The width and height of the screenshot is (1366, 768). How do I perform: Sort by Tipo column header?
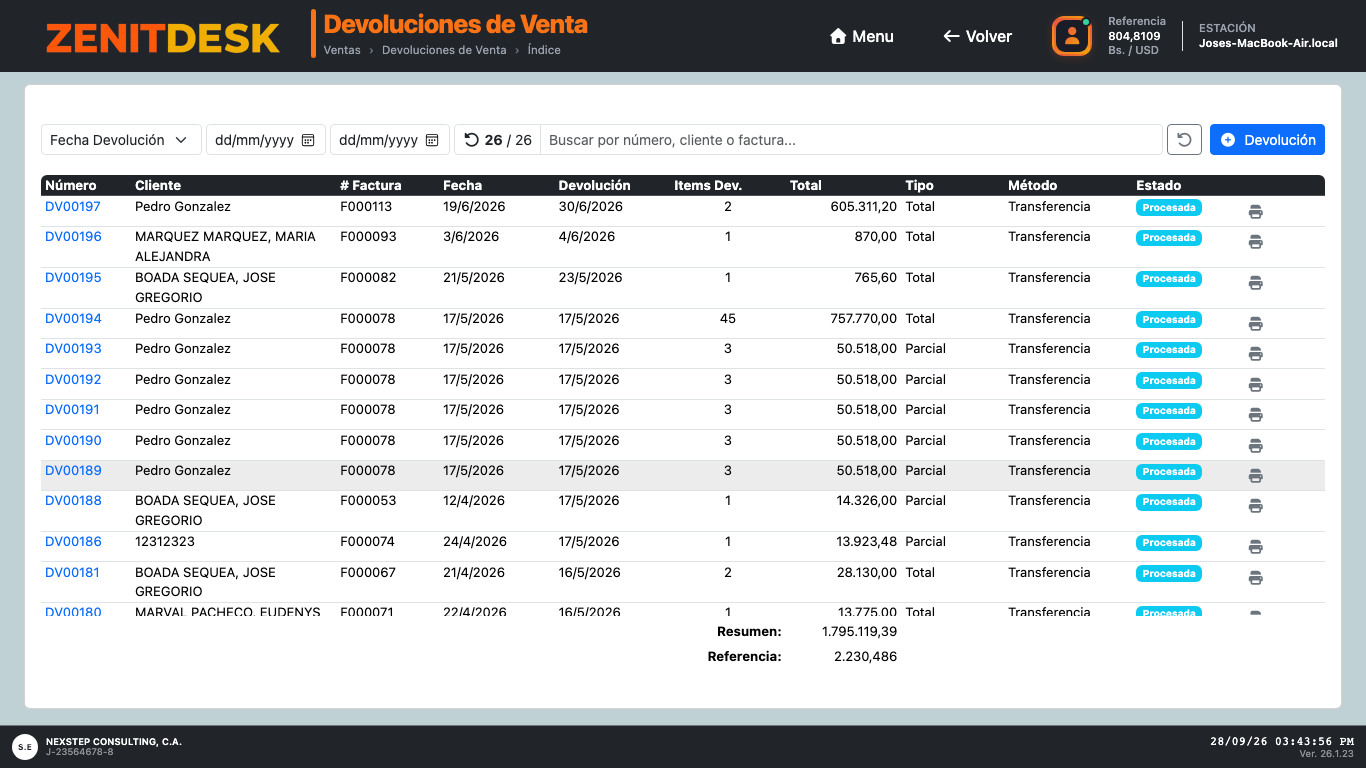click(x=919, y=185)
